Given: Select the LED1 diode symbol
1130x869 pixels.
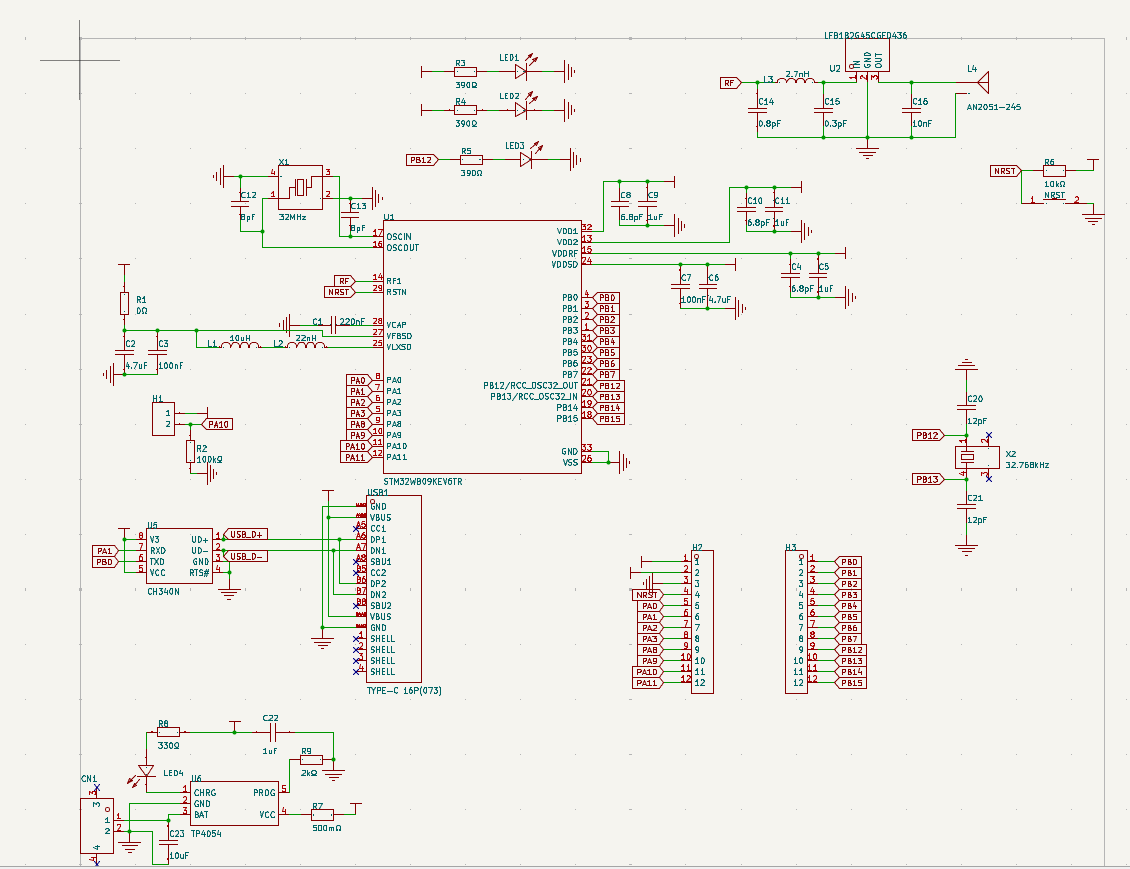Looking at the screenshot, I should 522,72.
